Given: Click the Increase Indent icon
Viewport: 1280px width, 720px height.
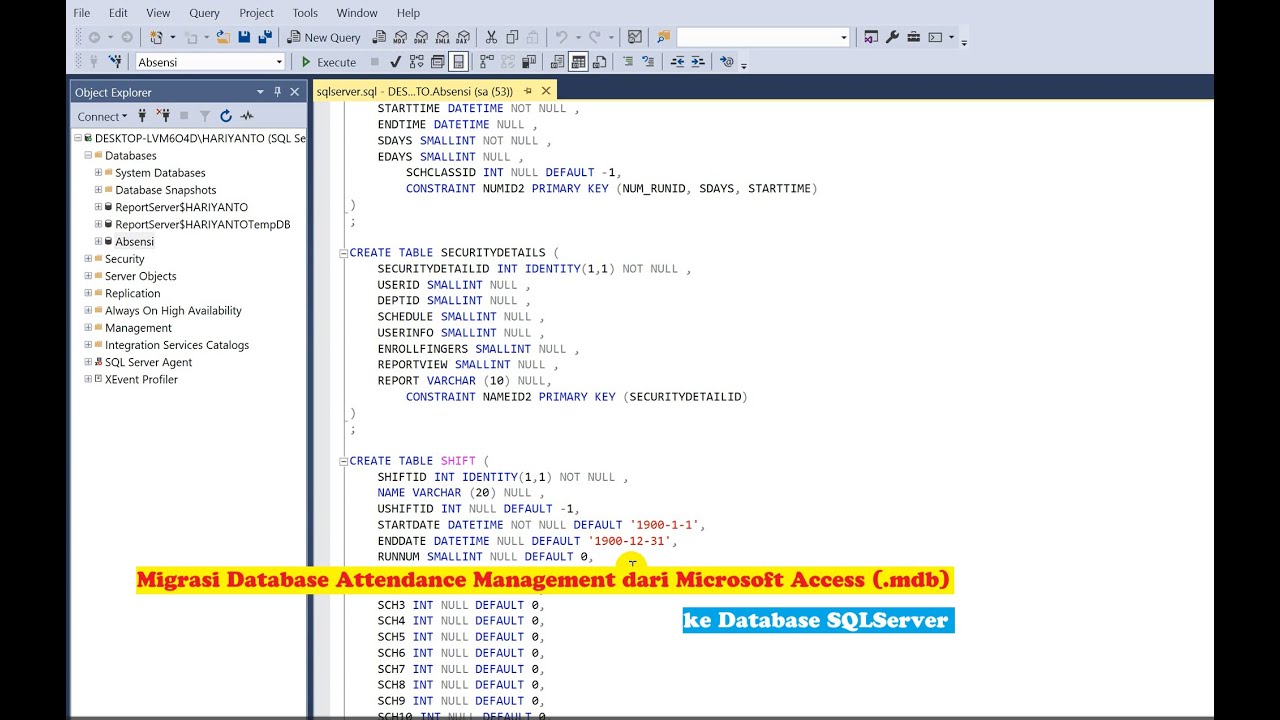Looking at the screenshot, I should [x=698, y=62].
